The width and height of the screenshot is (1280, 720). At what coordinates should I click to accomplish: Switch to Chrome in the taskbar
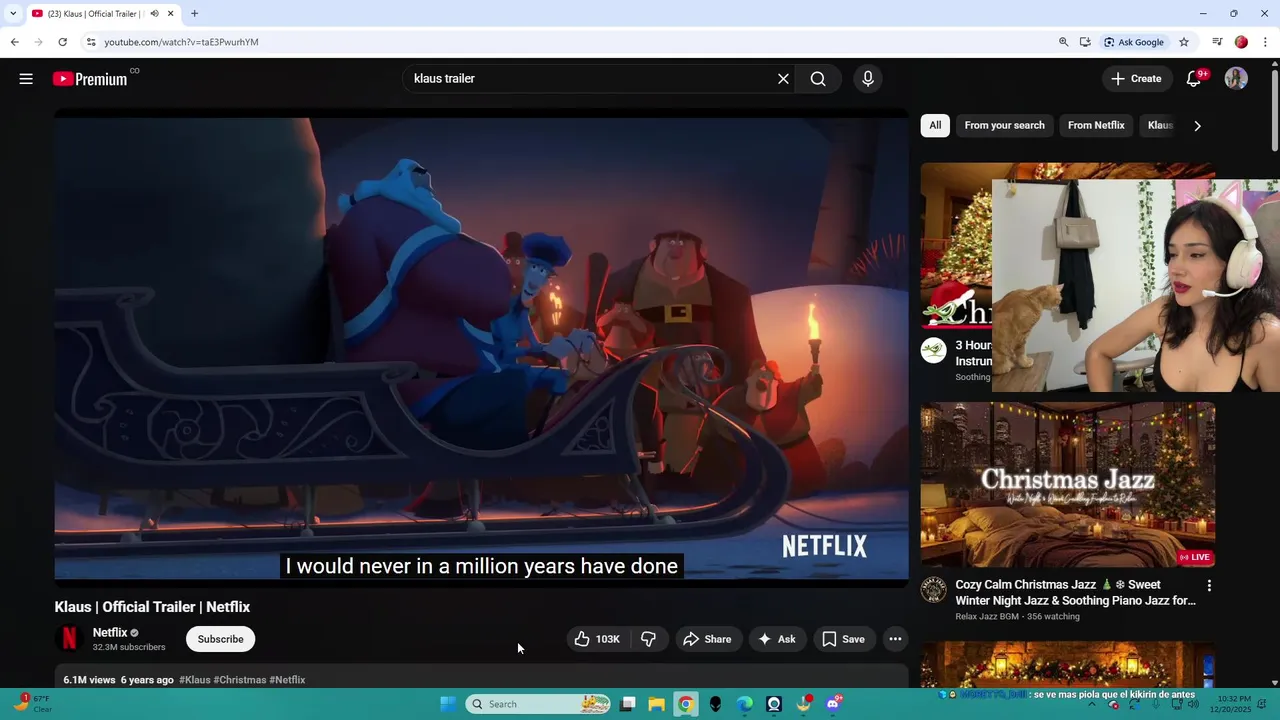coord(685,704)
